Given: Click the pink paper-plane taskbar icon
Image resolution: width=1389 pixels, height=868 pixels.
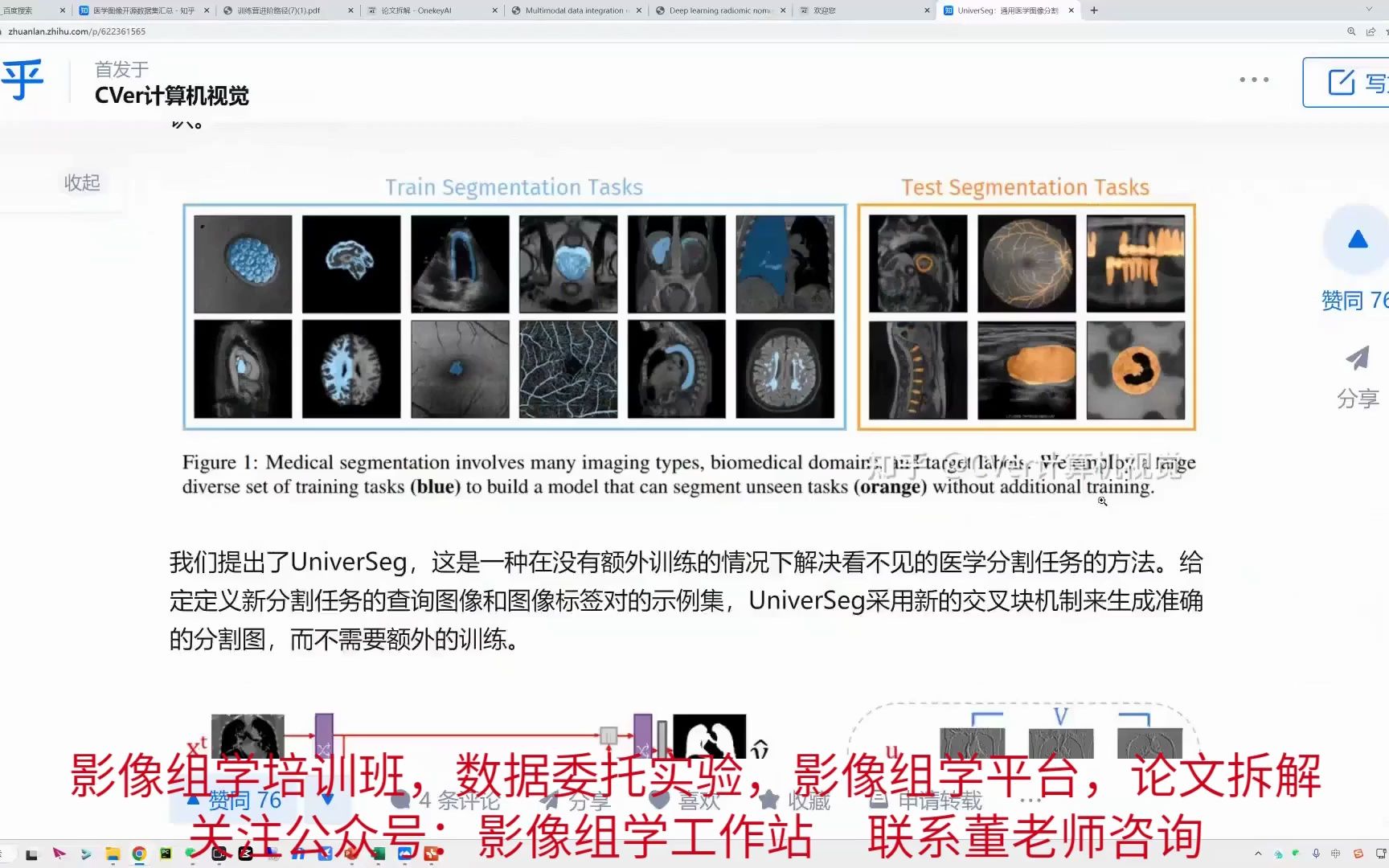Looking at the screenshot, I should coord(59,854).
